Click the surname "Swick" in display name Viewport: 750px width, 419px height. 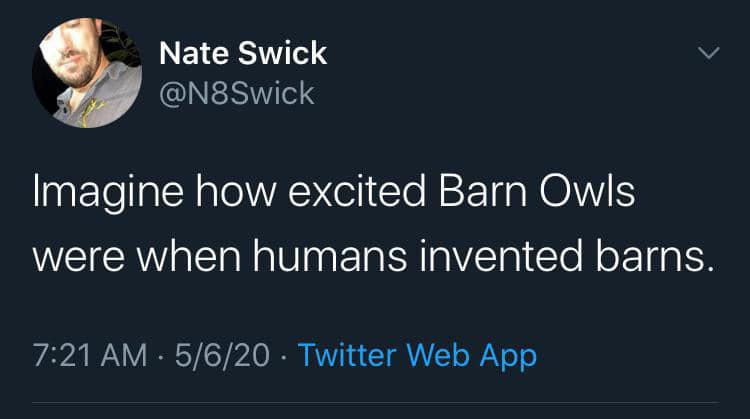(x=286, y=52)
